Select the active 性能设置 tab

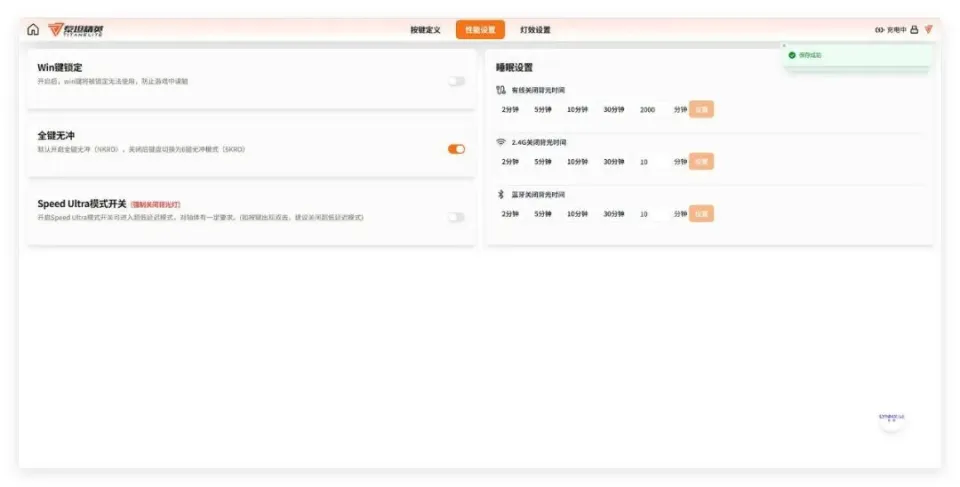coord(480,30)
